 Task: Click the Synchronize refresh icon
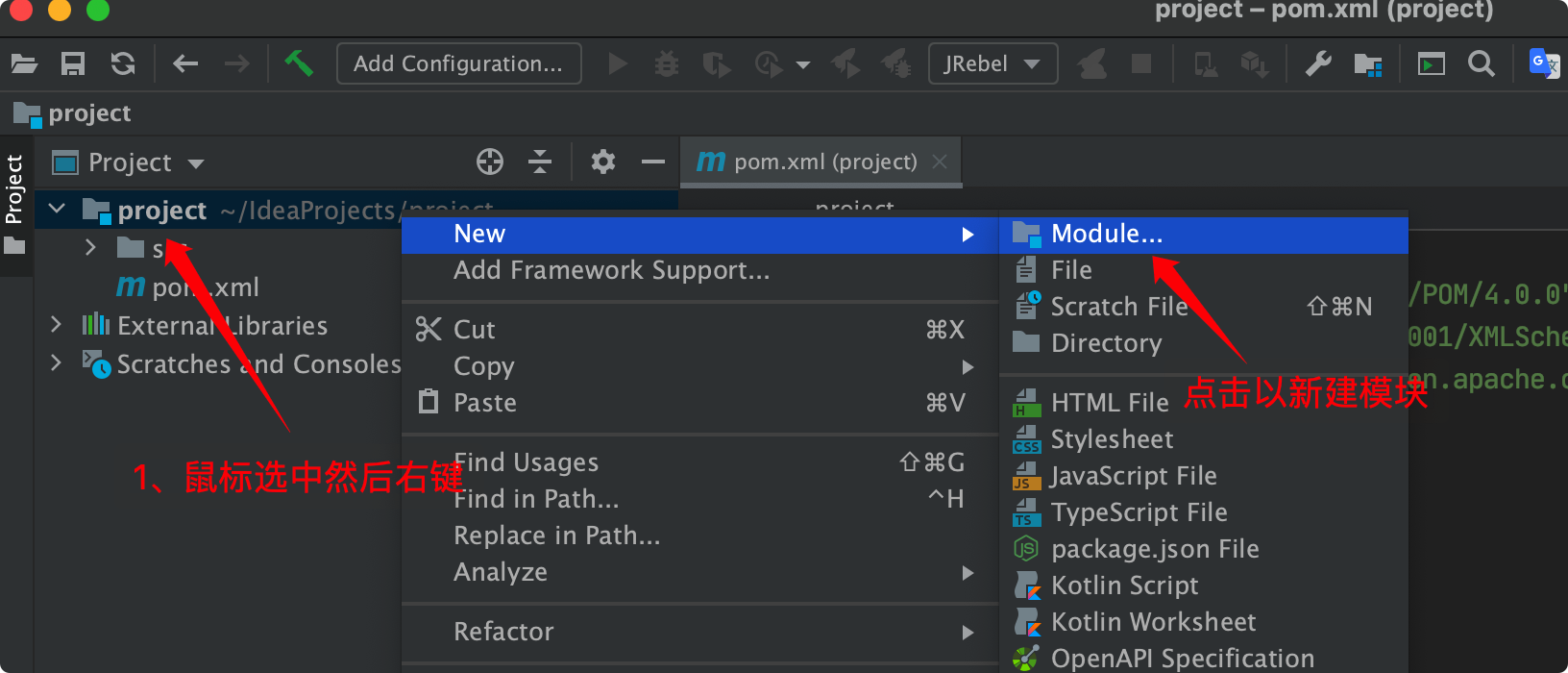(x=123, y=63)
